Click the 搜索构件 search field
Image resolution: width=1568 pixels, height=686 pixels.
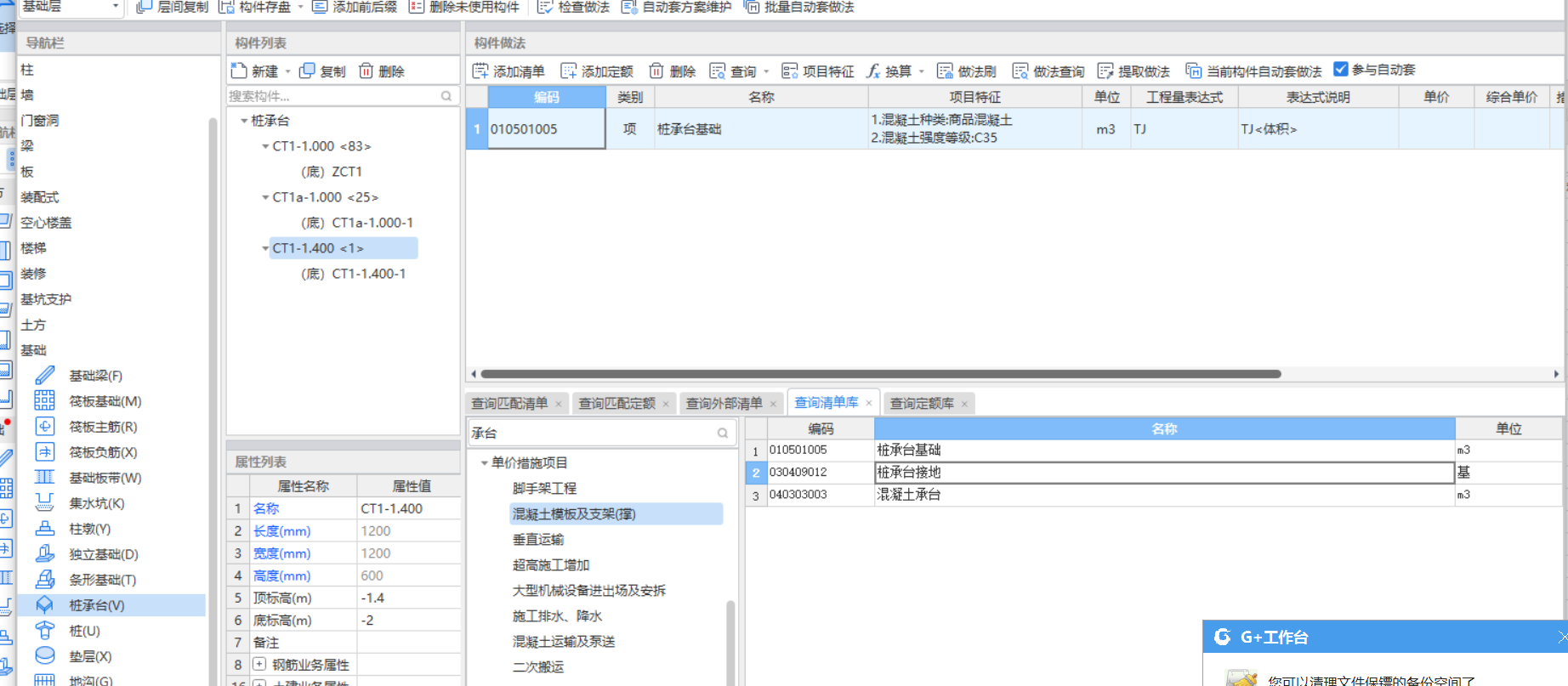point(342,96)
